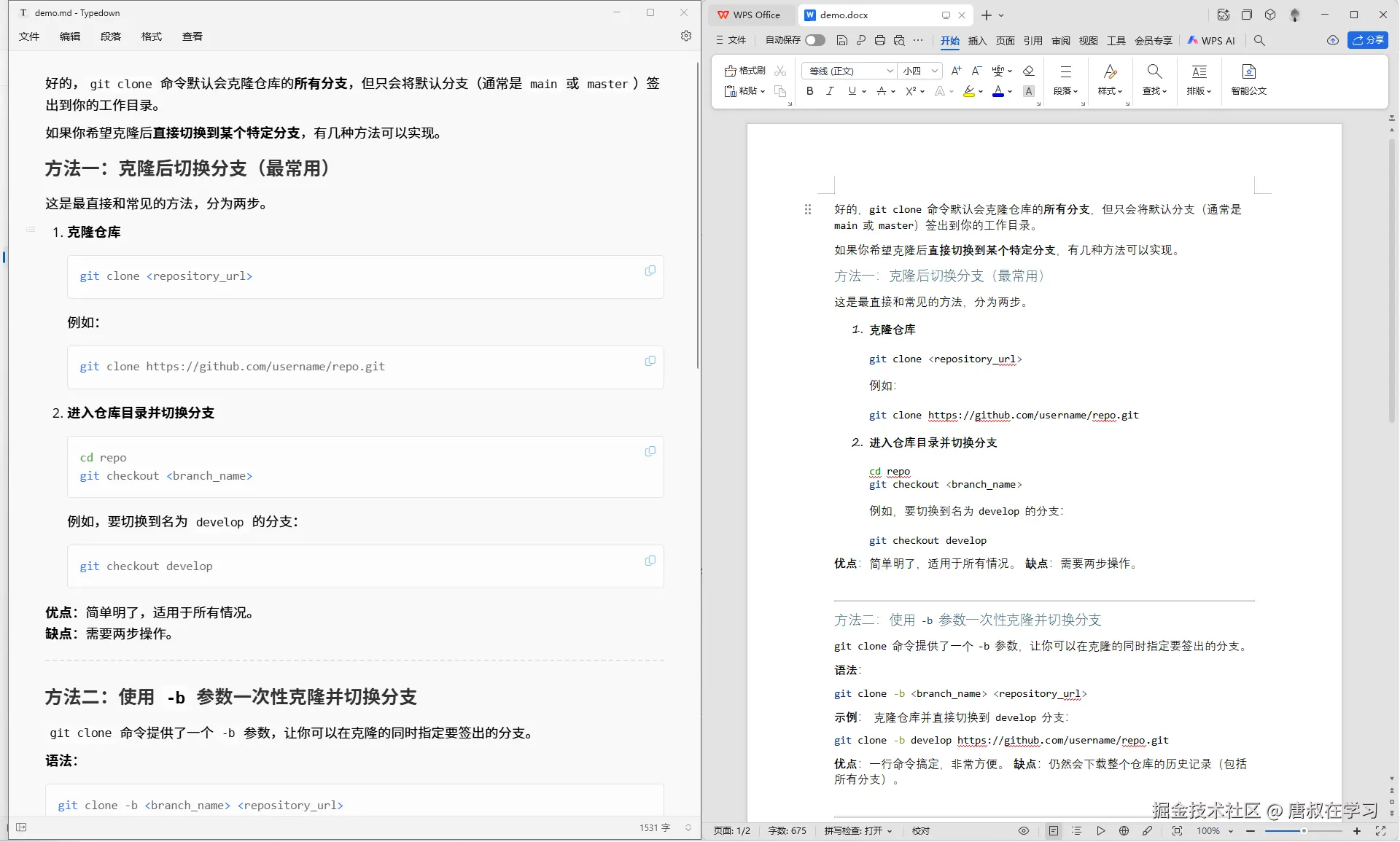
Task: Click the clear formatting eraser icon
Action: pos(1029,71)
